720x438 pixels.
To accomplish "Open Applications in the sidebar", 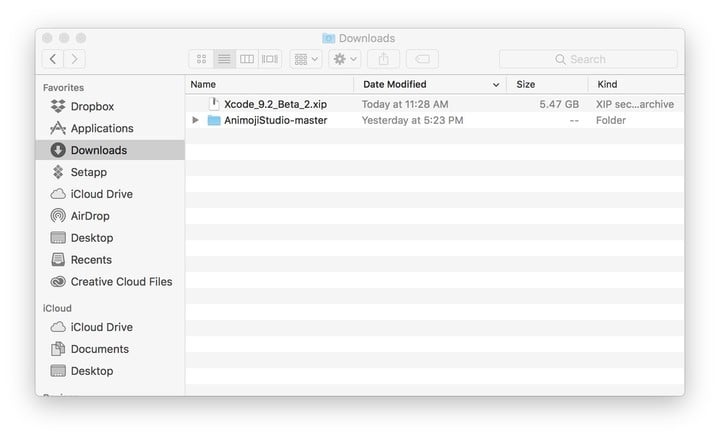I will pyautogui.click(x=110, y=129).
